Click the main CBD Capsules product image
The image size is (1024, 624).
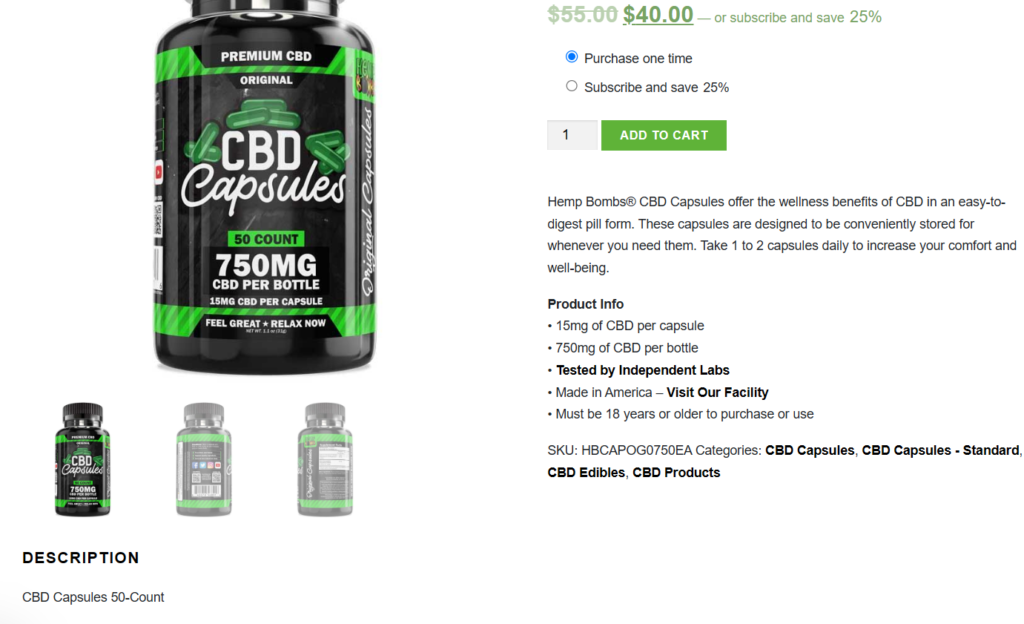click(264, 188)
